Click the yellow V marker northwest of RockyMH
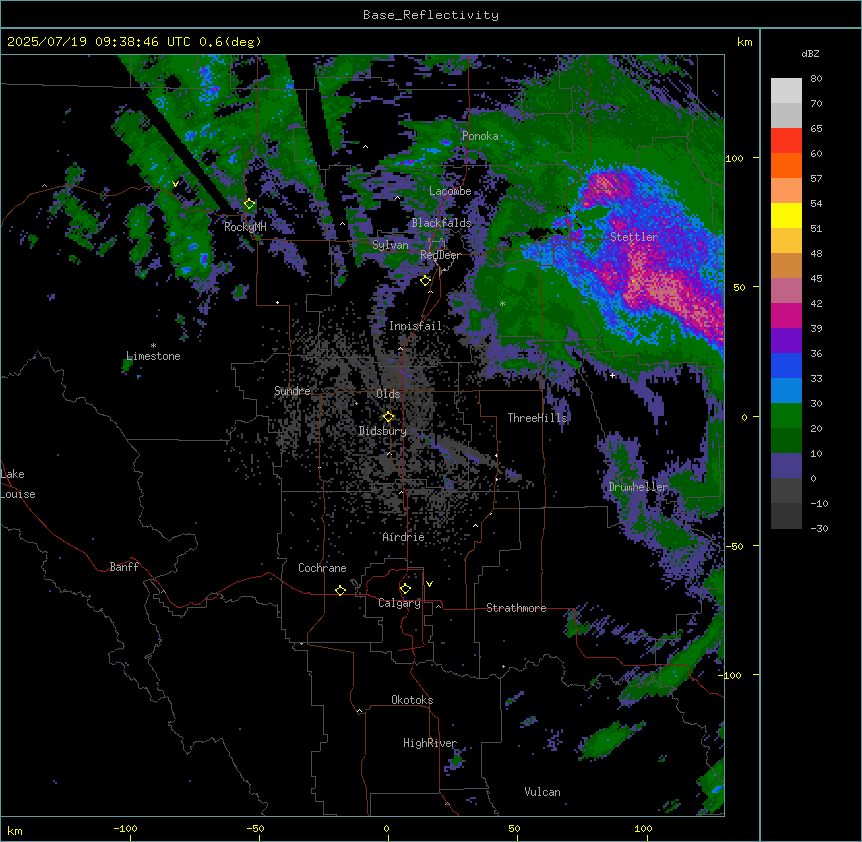Screen dimensions: 862x842 pos(175,184)
